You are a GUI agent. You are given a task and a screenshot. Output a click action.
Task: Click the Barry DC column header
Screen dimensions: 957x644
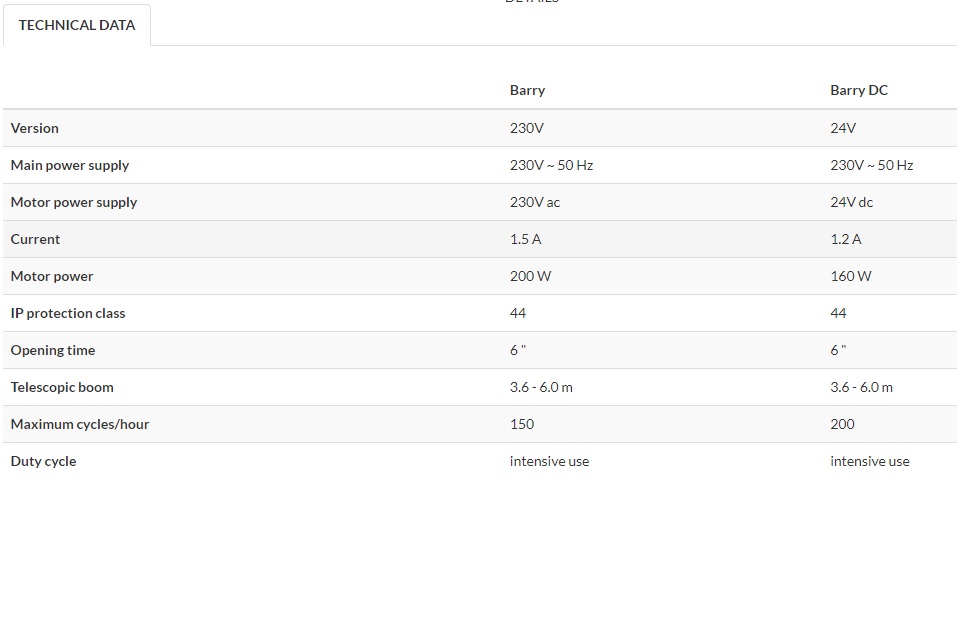coord(858,90)
